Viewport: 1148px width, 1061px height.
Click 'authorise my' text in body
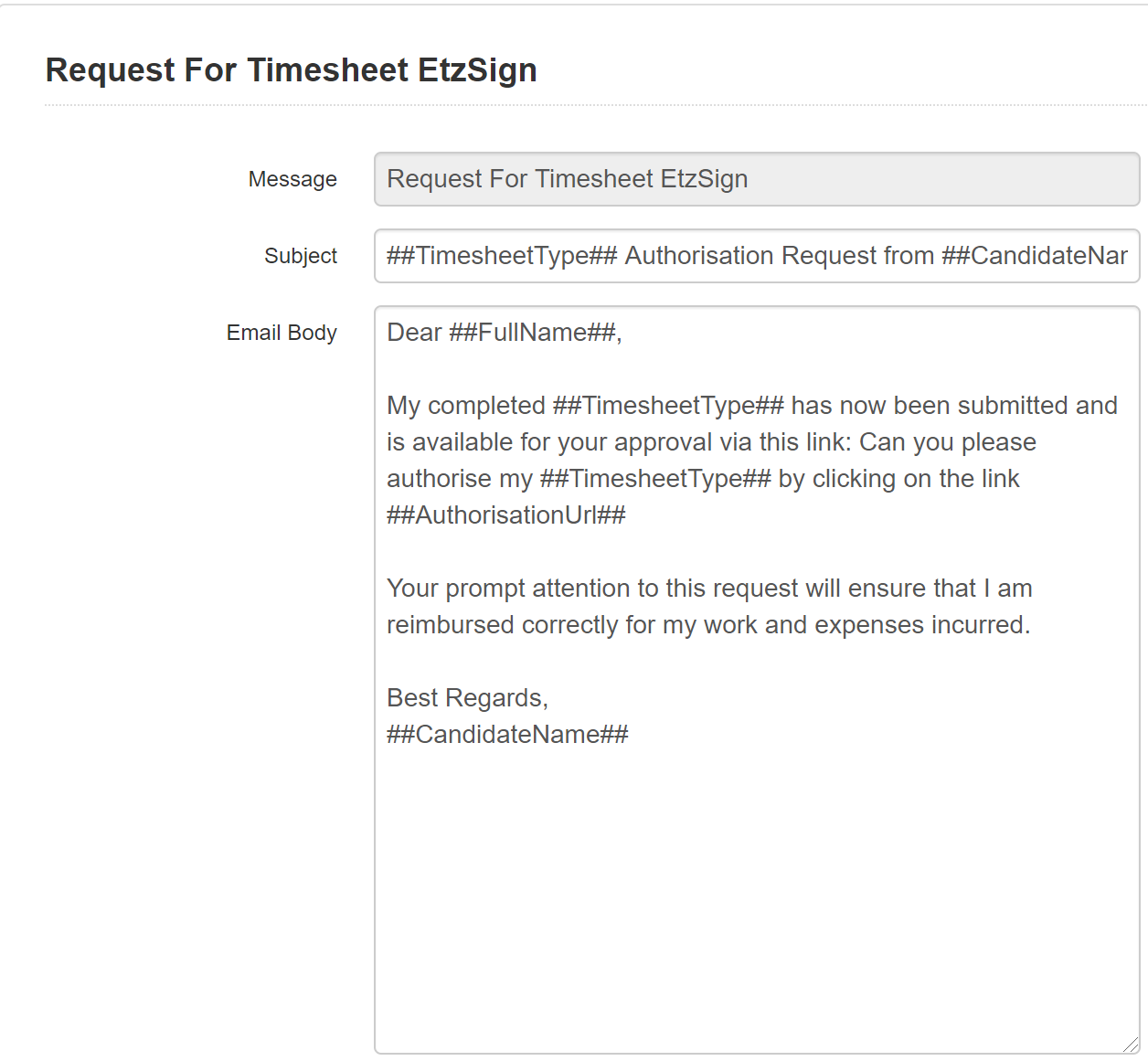tap(460, 479)
